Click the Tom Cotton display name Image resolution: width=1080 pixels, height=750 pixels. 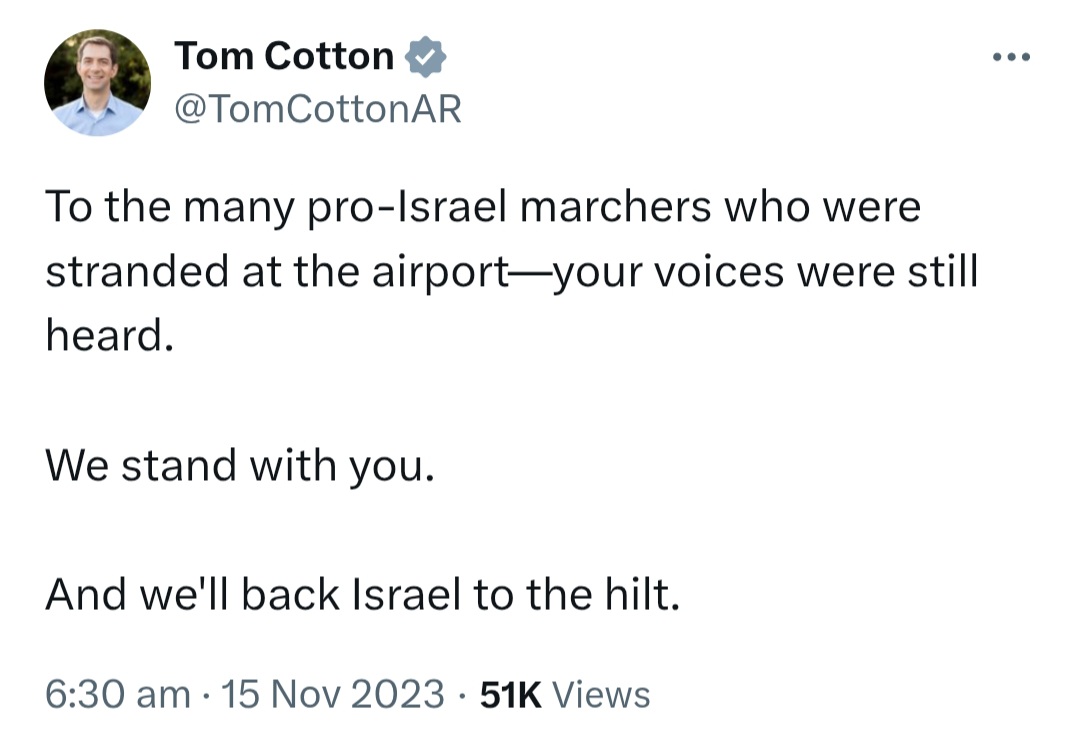284,56
